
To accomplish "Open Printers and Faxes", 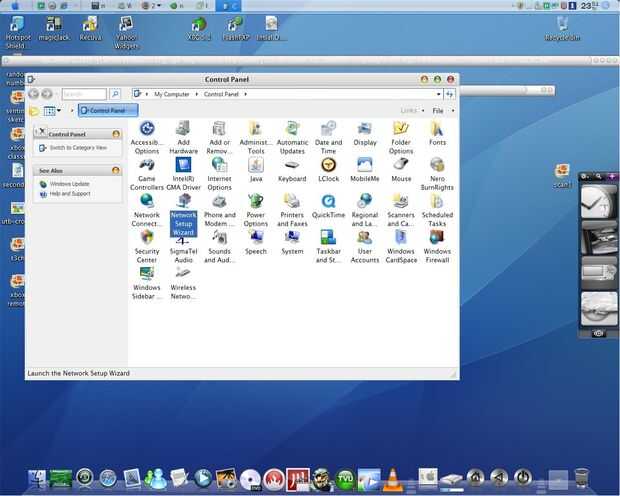I will [292, 210].
